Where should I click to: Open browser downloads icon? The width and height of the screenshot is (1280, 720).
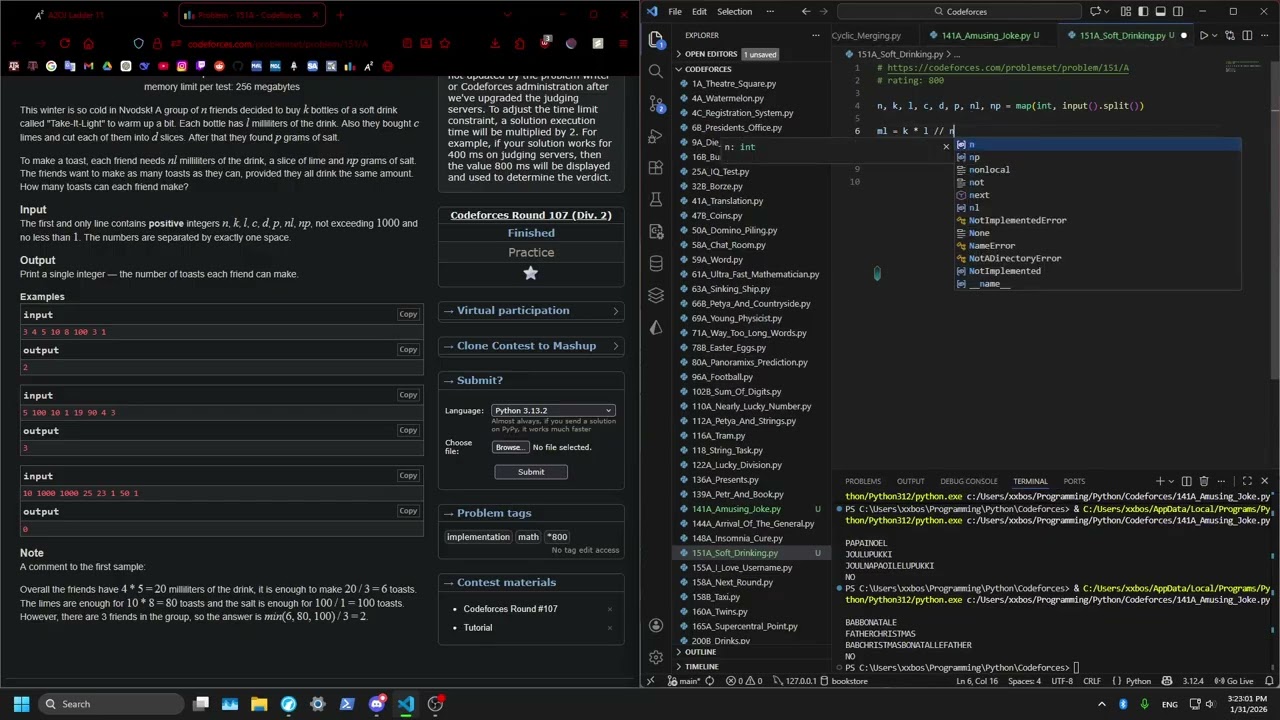(495, 44)
